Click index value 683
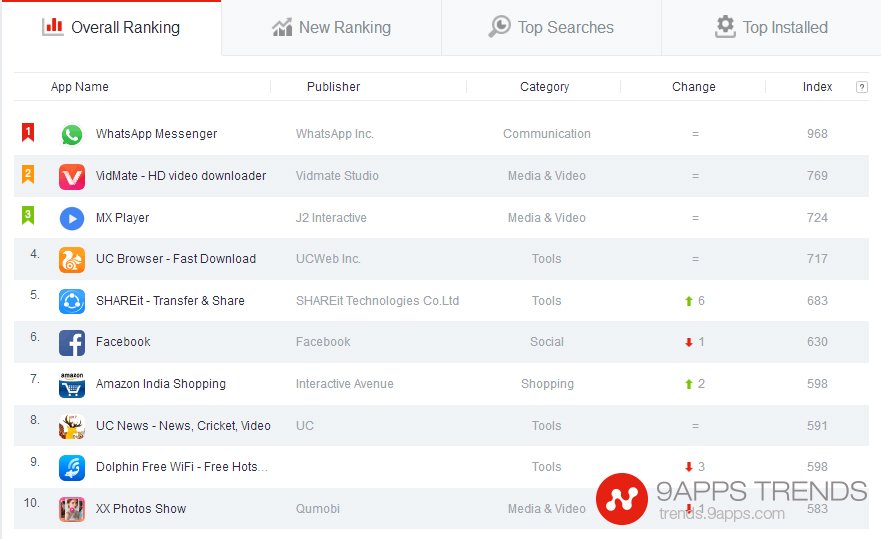The width and height of the screenshot is (881, 539). tap(818, 301)
